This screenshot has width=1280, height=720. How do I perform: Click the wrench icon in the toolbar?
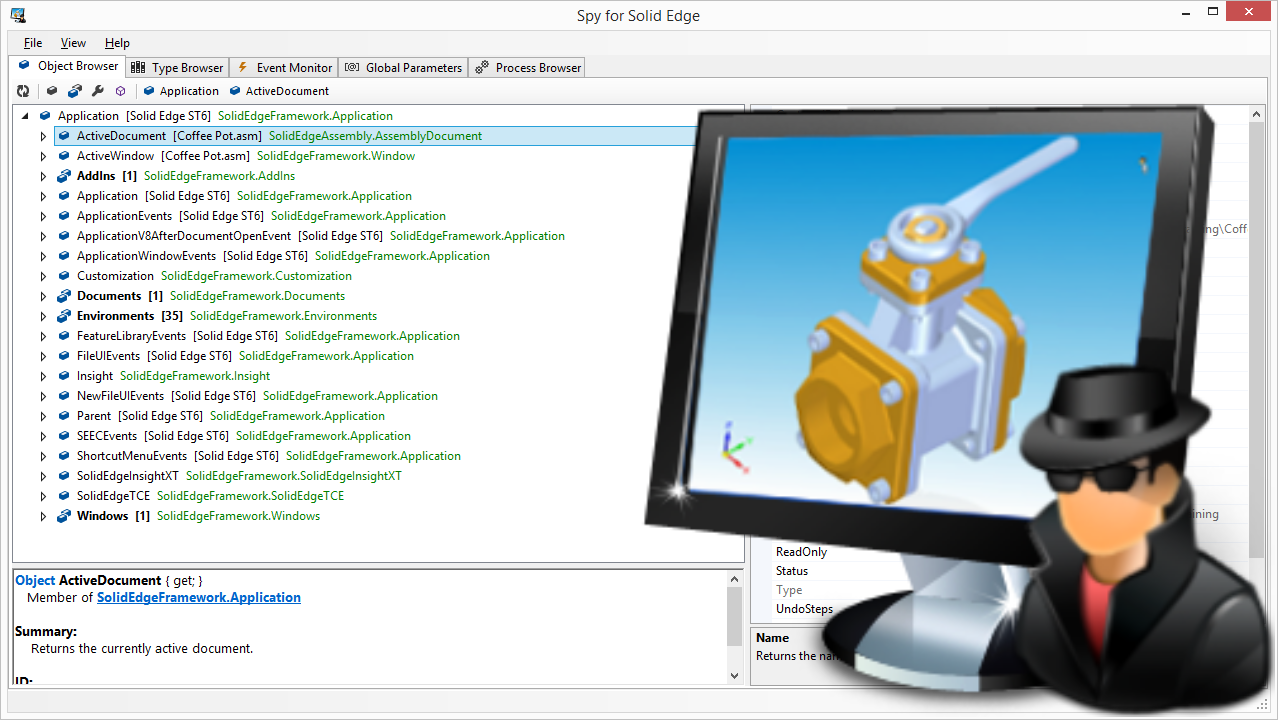pyautogui.click(x=98, y=91)
